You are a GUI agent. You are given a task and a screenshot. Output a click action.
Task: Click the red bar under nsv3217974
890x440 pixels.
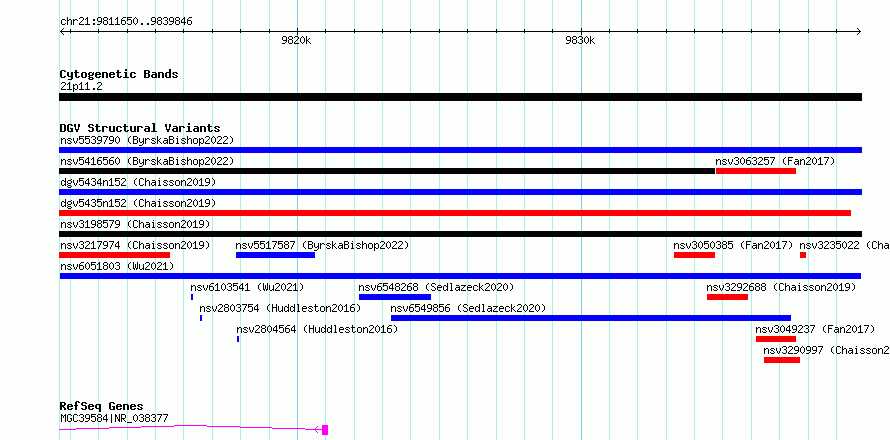click(x=114, y=255)
